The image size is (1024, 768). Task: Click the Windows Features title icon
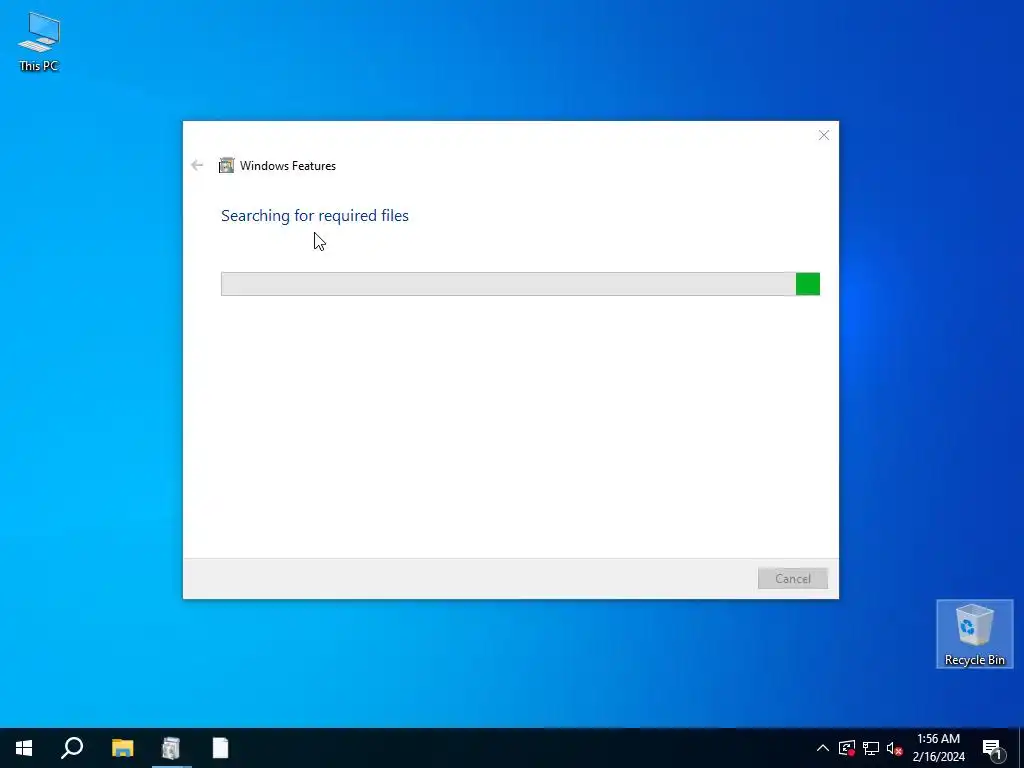(227, 166)
